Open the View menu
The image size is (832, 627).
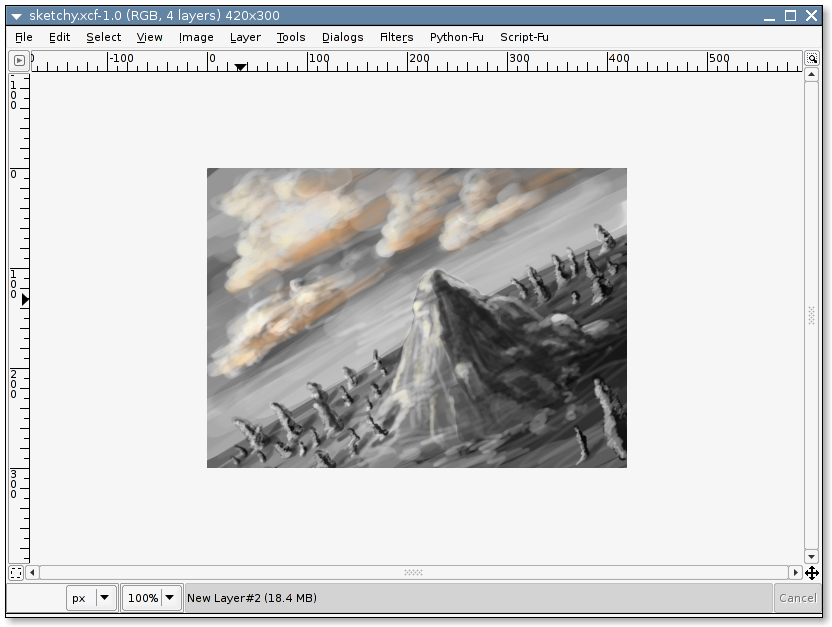149,37
